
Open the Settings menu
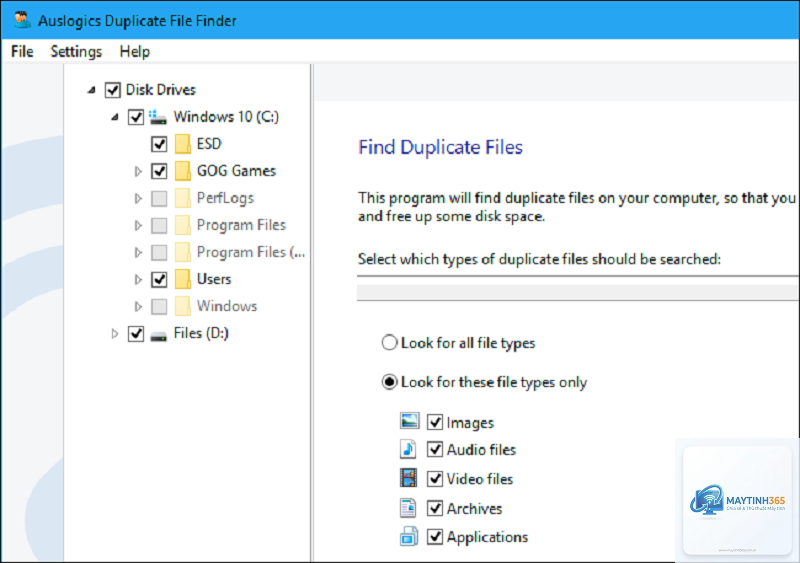(76, 52)
